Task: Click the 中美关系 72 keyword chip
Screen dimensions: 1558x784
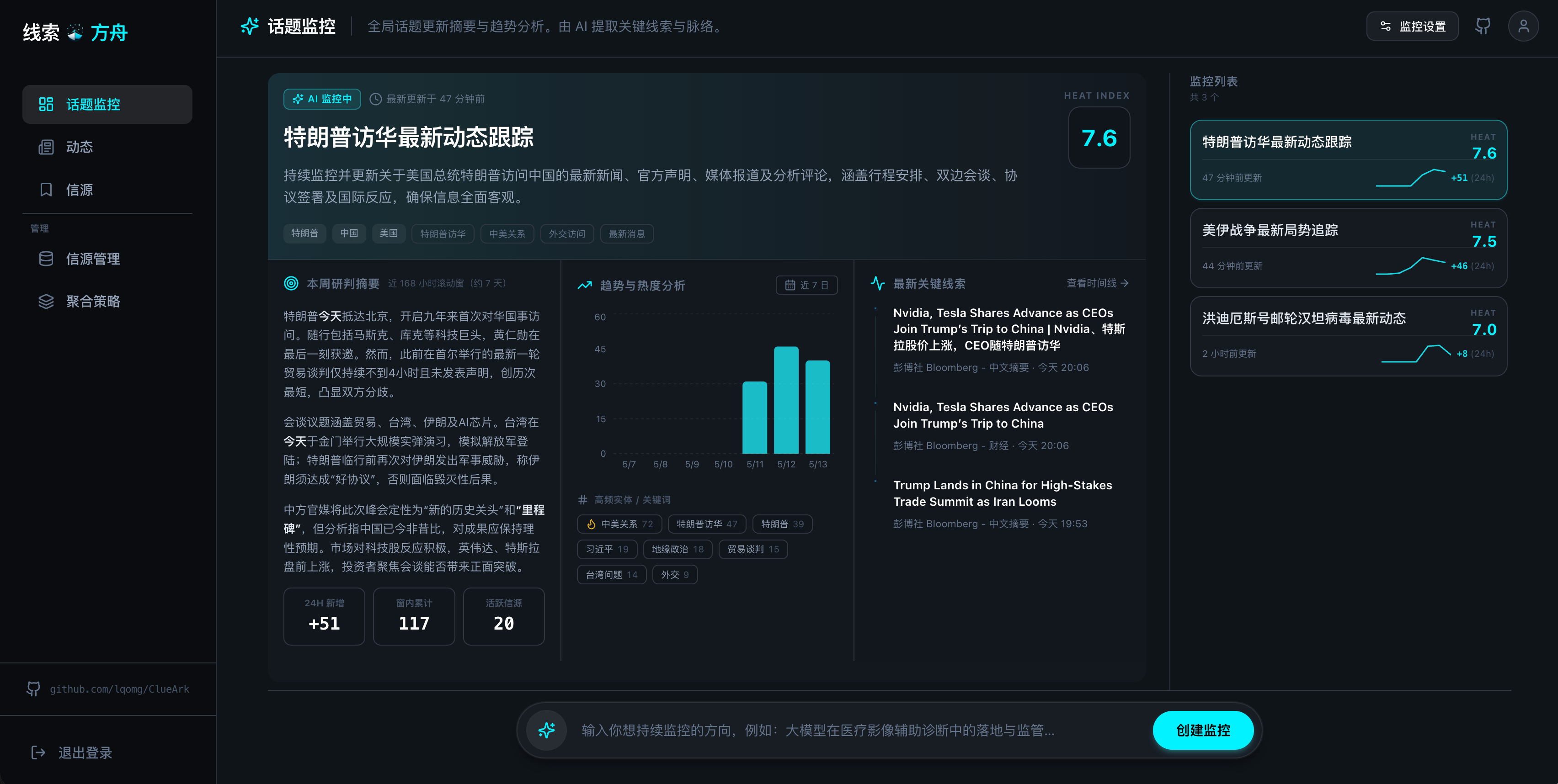Action: [x=619, y=524]
